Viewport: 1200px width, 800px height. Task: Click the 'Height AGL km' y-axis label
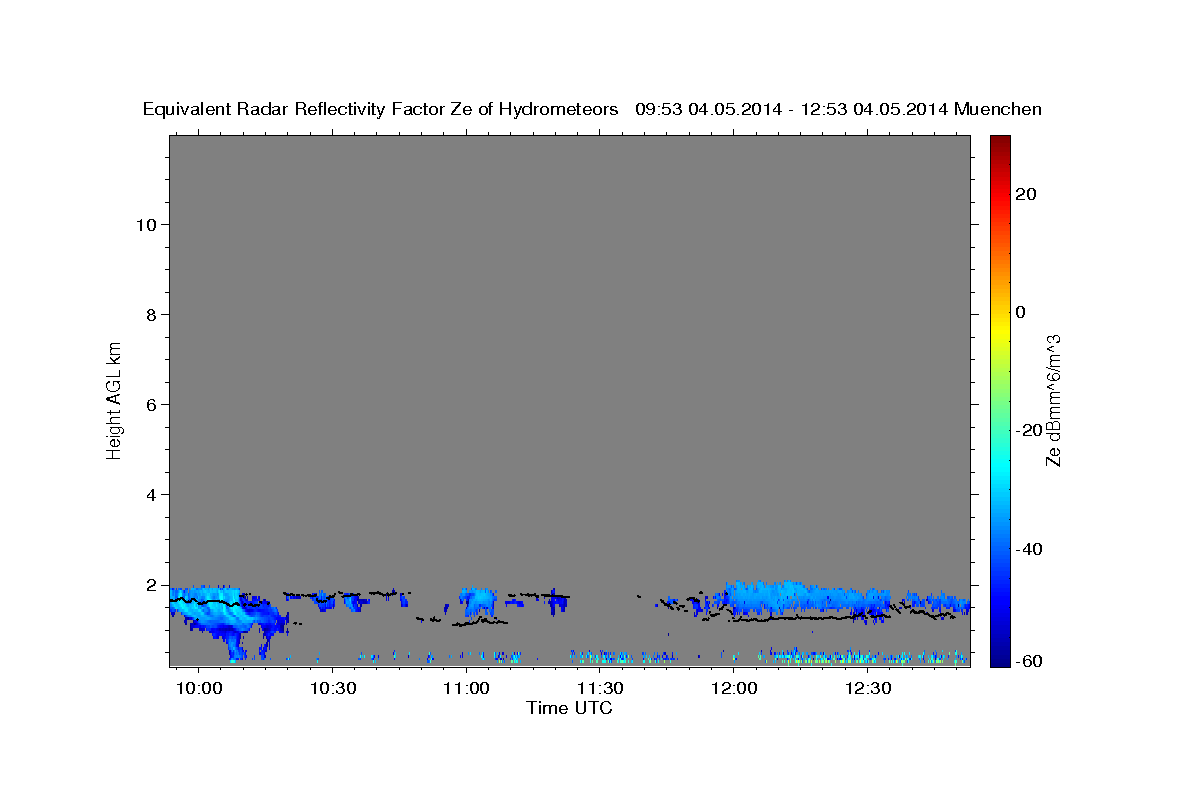point(115,399)
